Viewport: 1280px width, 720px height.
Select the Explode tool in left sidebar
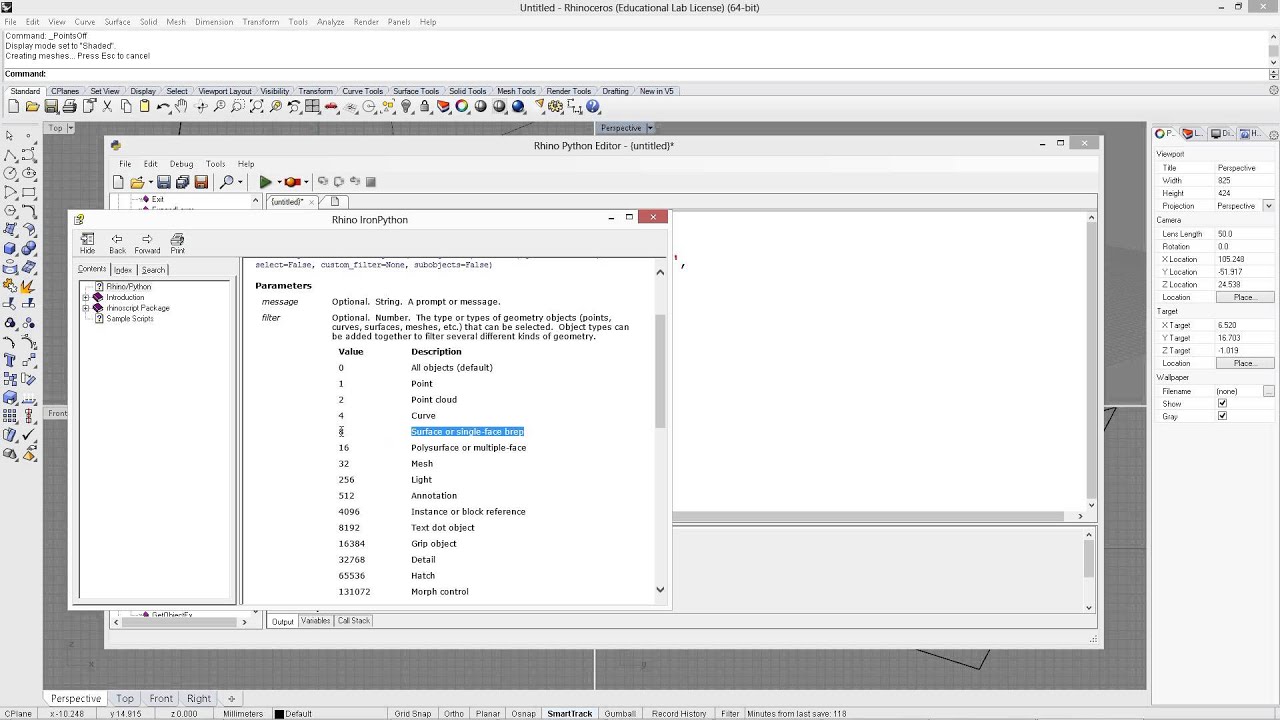point(29,286)
